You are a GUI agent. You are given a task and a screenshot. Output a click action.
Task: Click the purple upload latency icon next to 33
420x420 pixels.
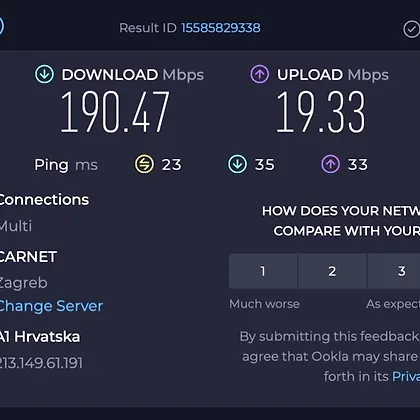point(331,164)
